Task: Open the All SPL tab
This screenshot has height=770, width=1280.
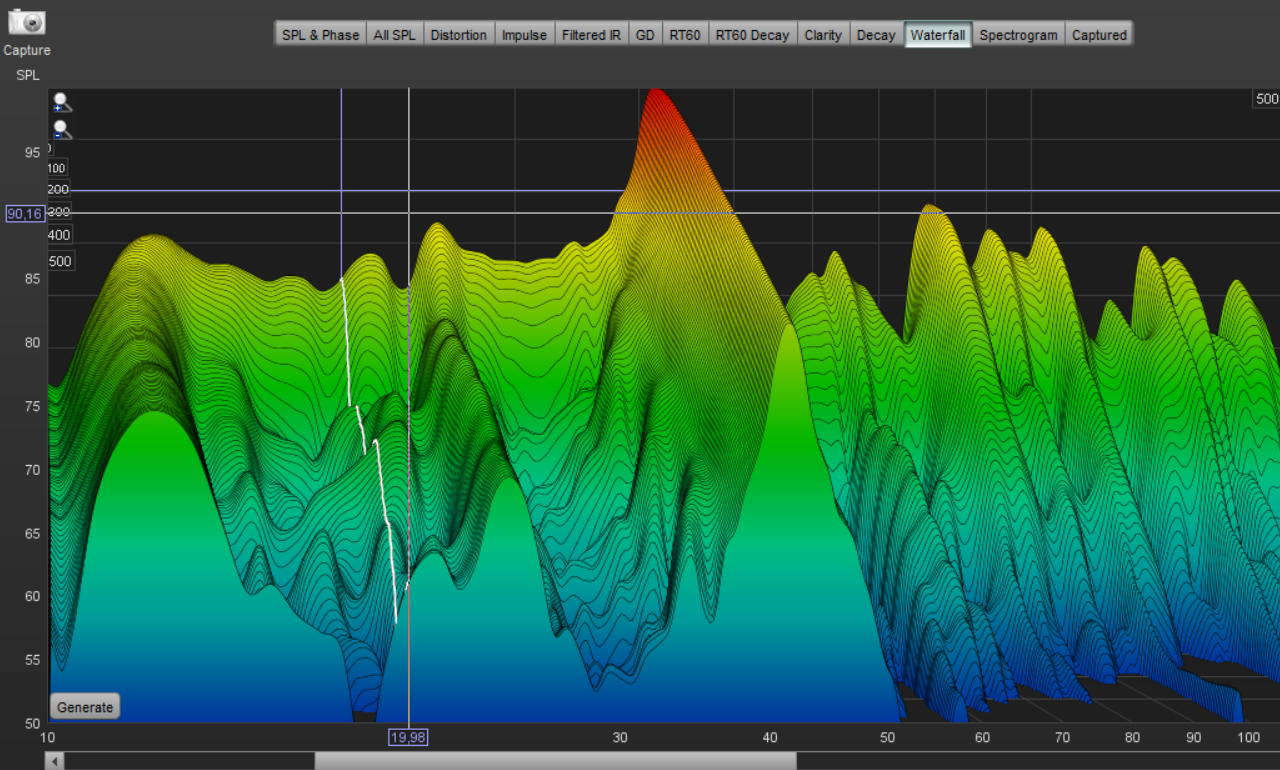Action: (394, 35)
